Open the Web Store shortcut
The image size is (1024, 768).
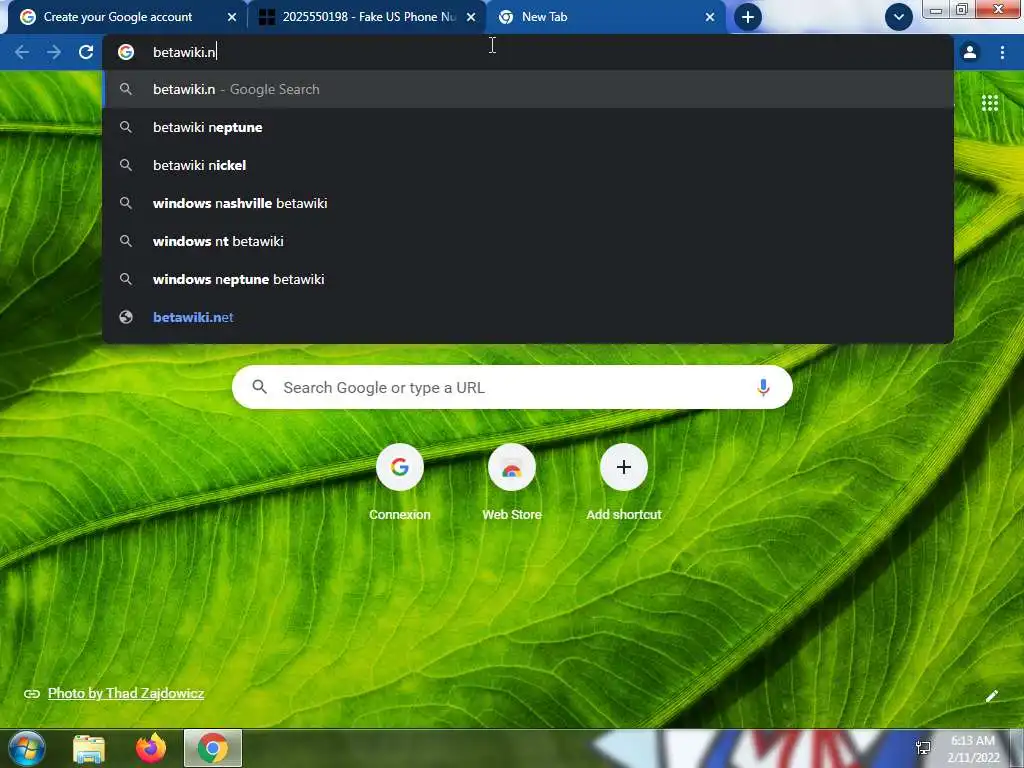coord(512,482)
